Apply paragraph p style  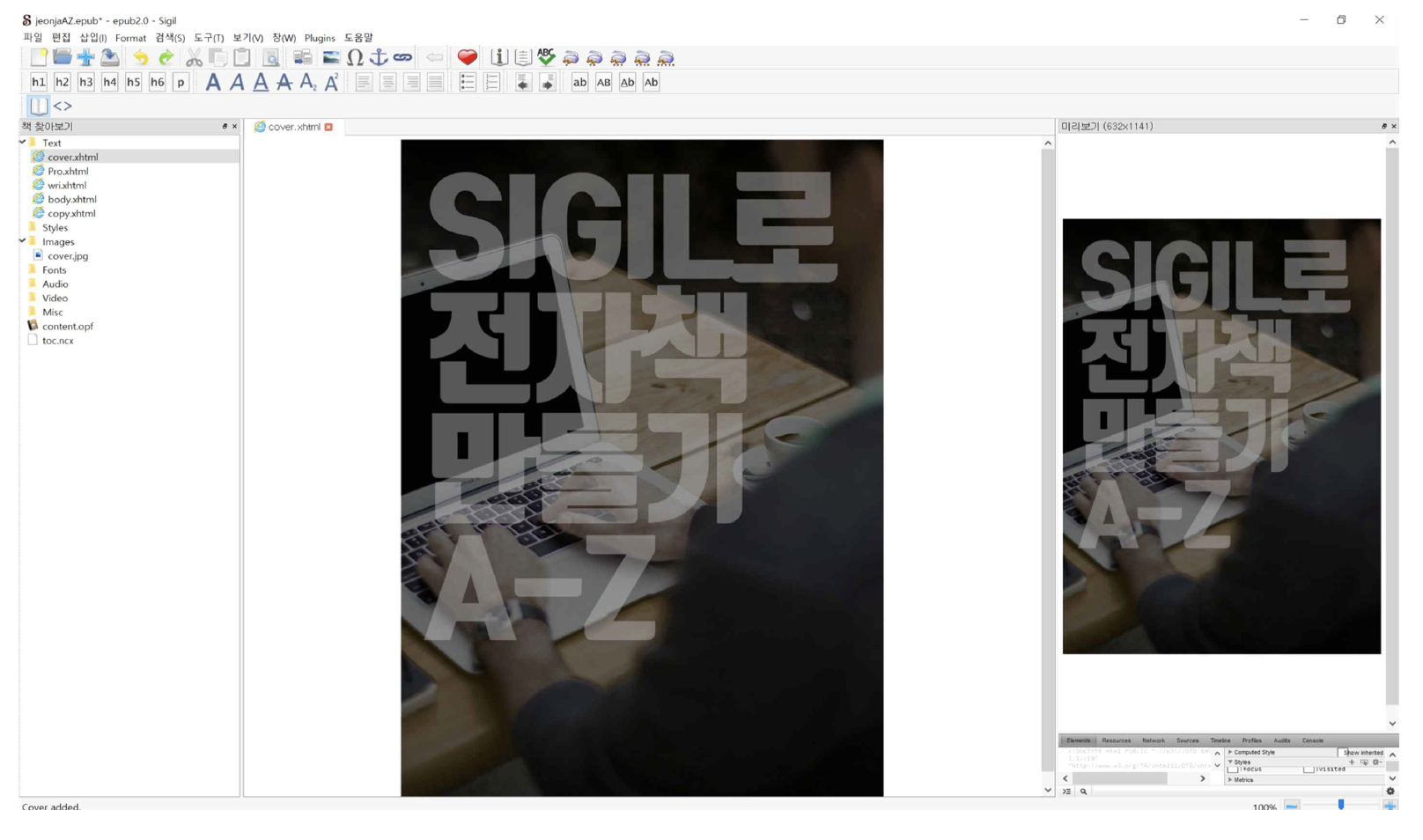point(181,82)
